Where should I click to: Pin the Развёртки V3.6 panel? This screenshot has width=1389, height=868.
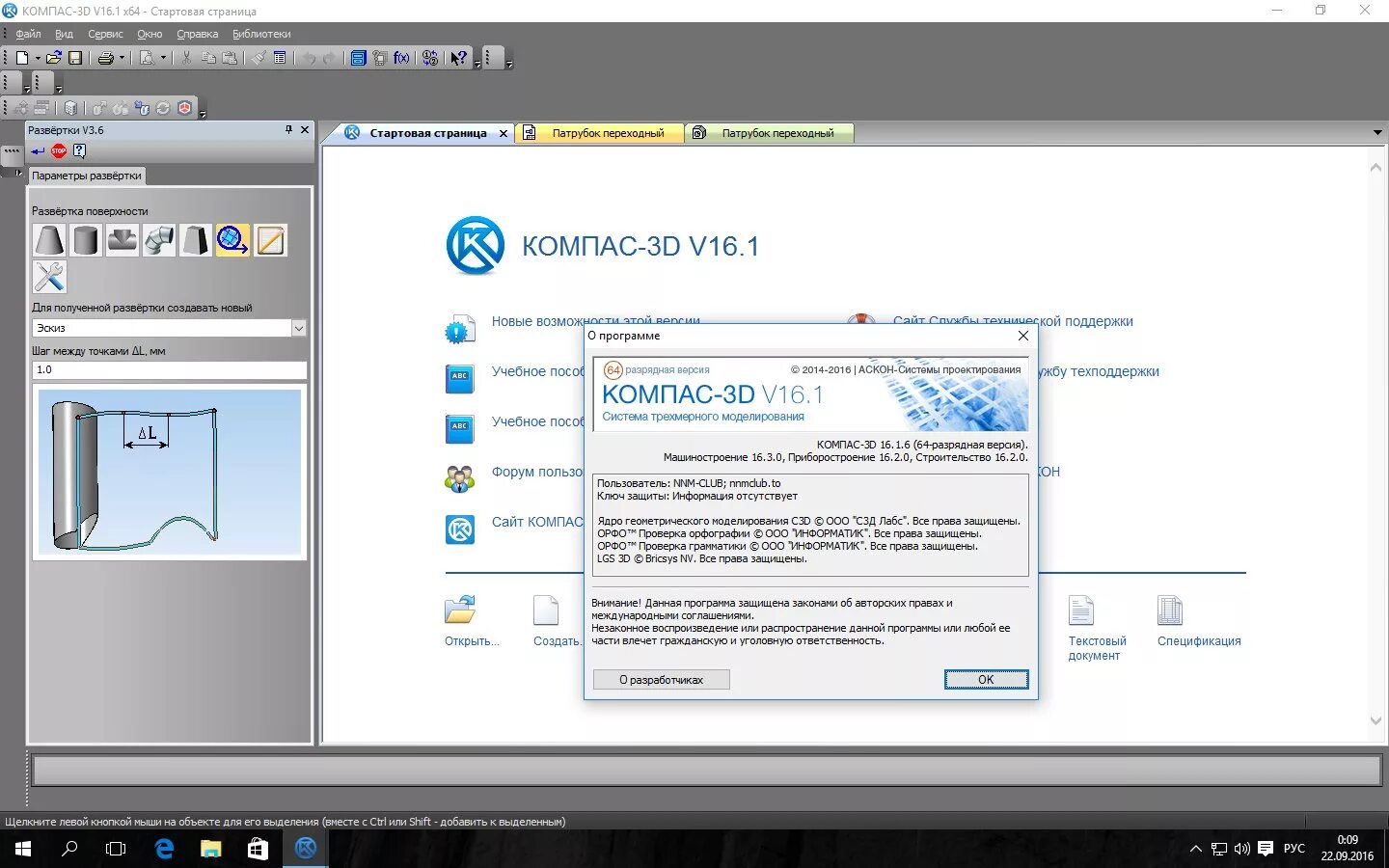(288, 129)
